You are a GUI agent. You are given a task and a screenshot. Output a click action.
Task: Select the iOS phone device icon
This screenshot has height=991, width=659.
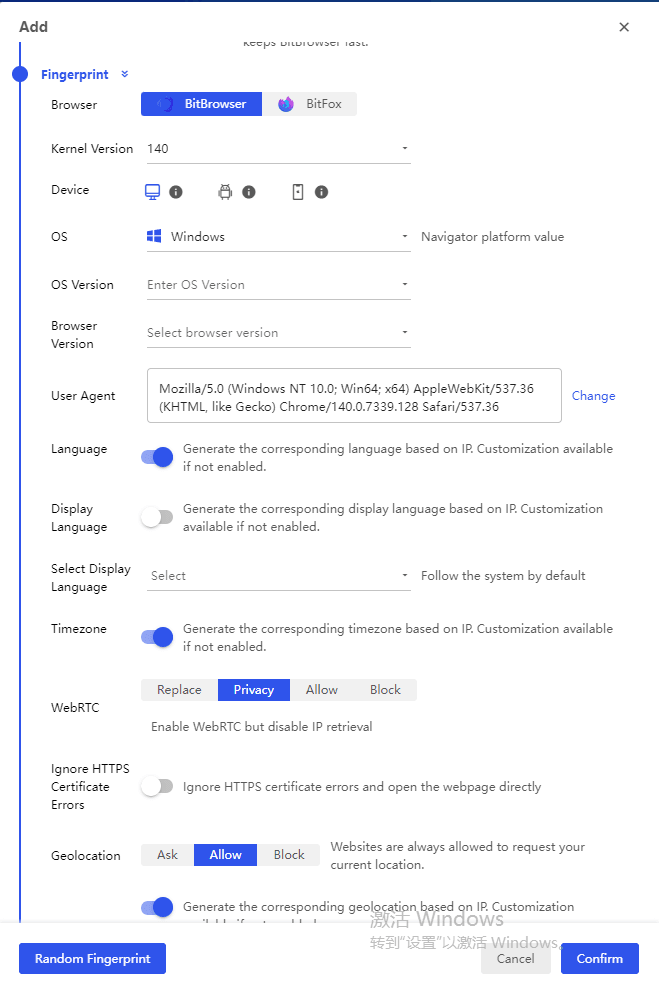[x=298, y=192]
